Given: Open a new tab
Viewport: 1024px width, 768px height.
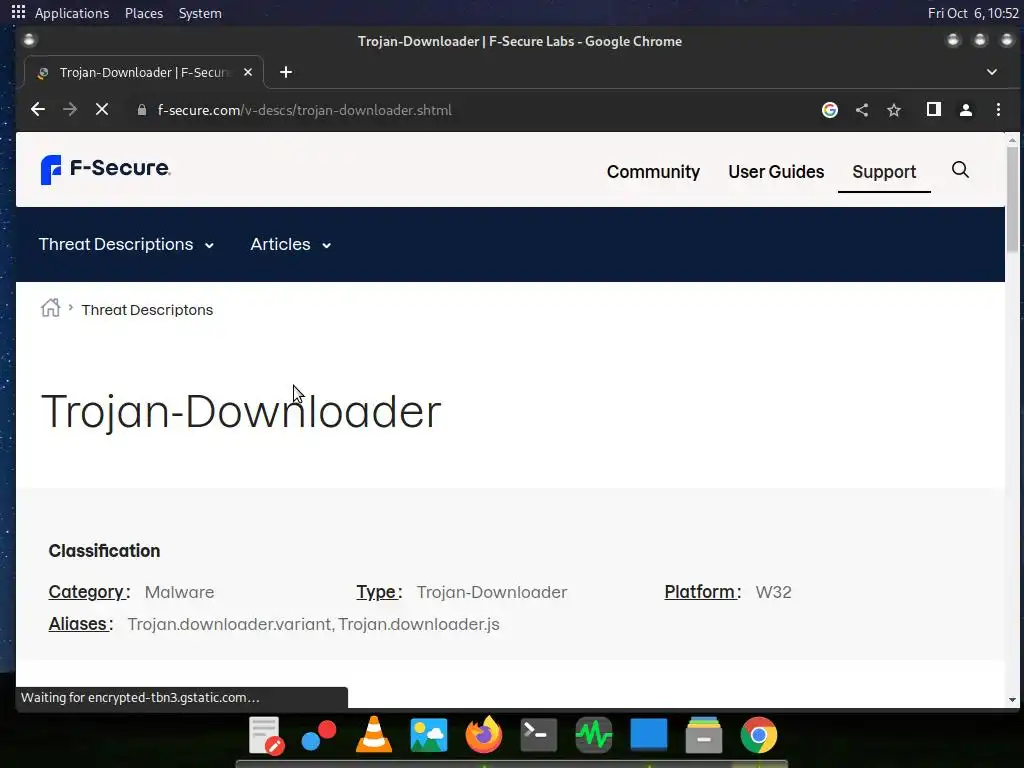Looking at the screenshot, I should coord(286,72).
